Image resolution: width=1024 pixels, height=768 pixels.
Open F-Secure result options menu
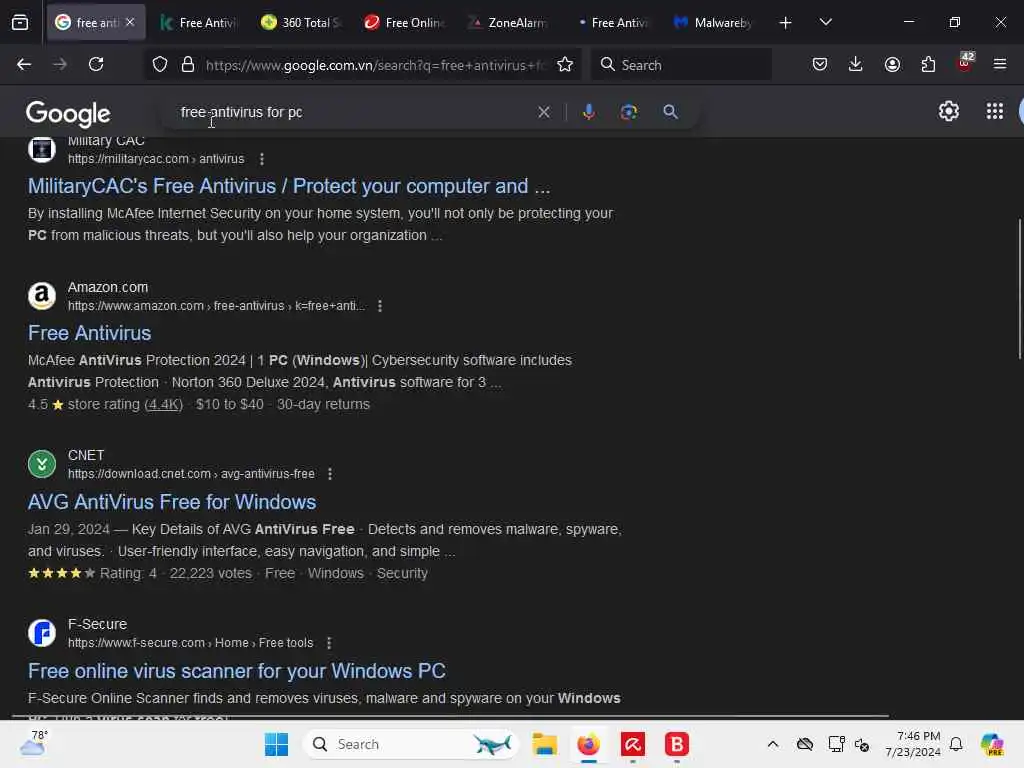tap(329, 643)
